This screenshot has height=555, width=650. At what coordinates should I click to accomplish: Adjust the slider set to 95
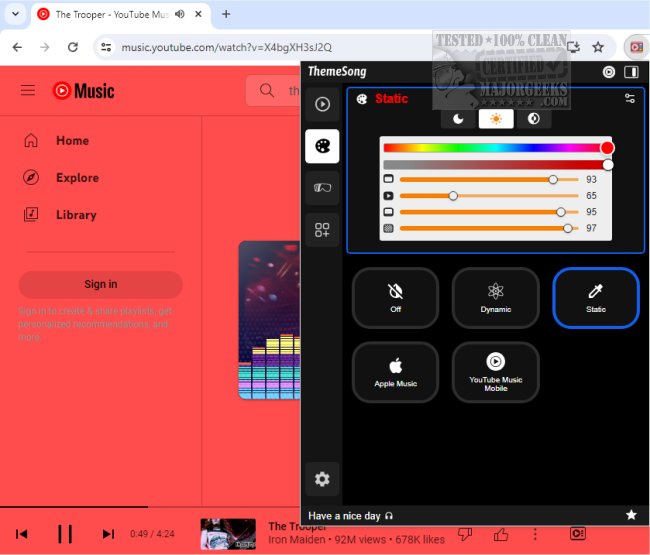coord(489,212)
